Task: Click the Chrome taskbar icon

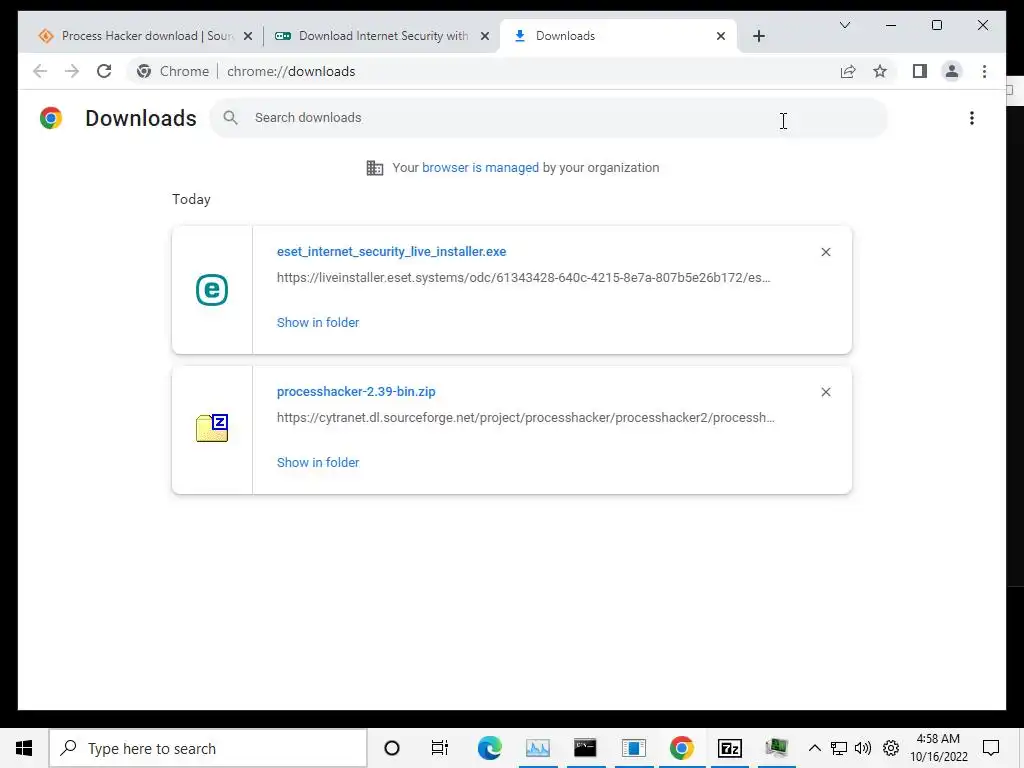Action: coord(681,748)
